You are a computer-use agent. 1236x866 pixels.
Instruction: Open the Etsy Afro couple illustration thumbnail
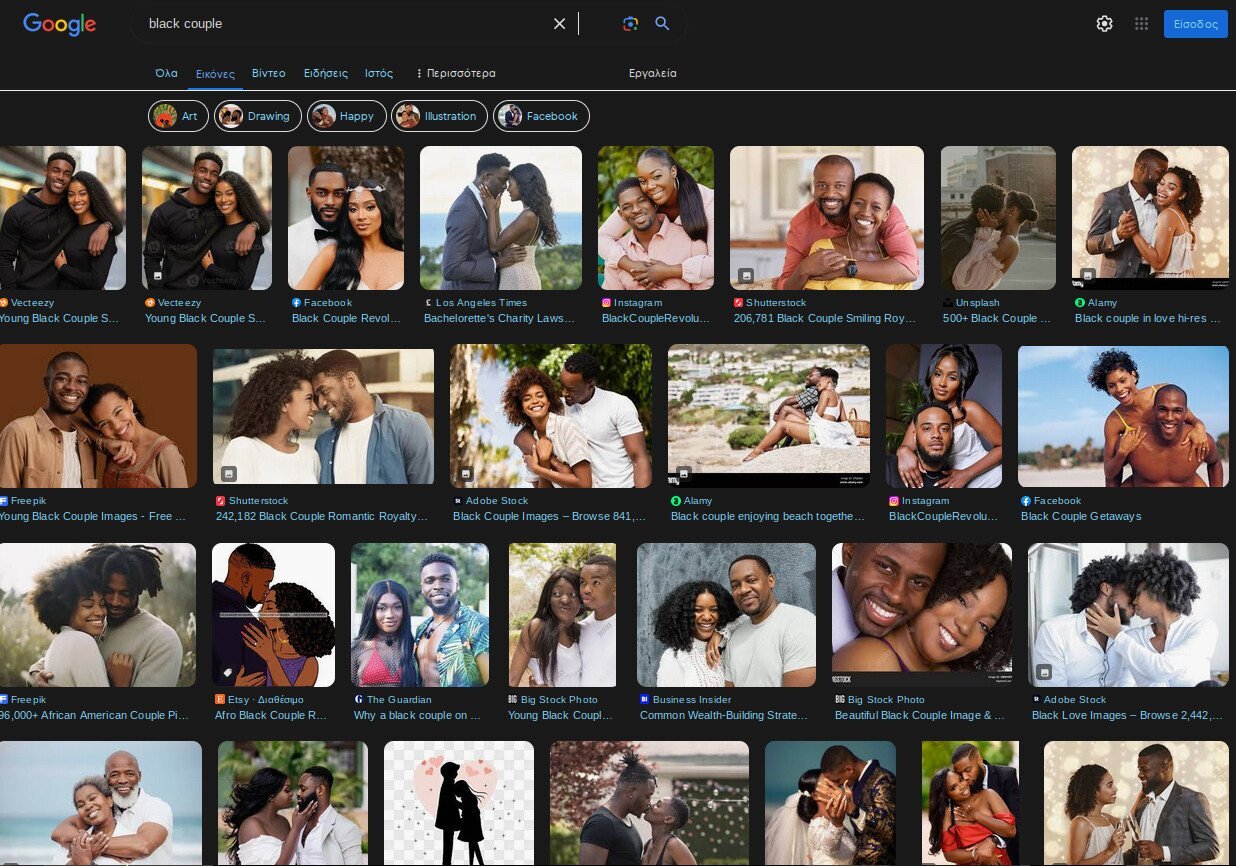point(273,615)
